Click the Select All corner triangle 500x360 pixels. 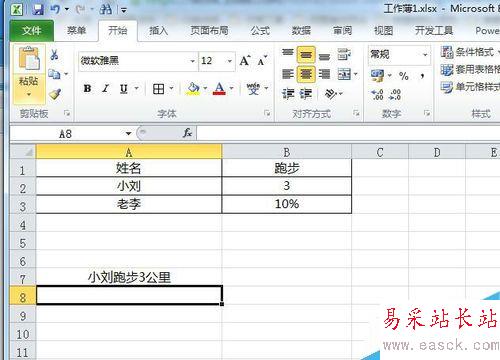pos(23,152)
